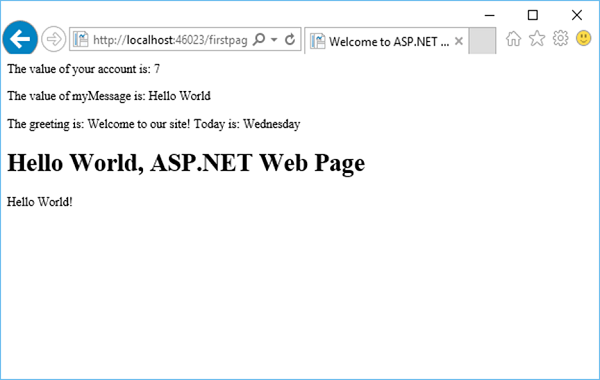
Task: Go back with the blue Back arrow
Action: click(20, 38)
